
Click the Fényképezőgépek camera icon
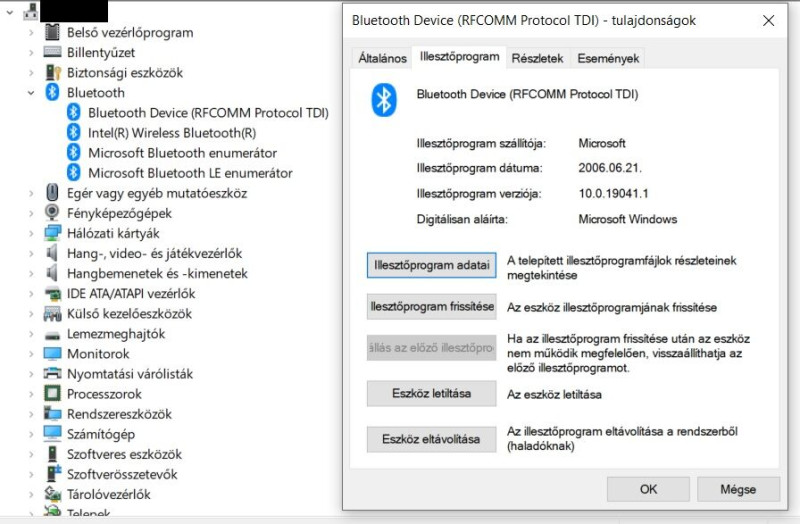pyautogui.click(x=52, y=213)
